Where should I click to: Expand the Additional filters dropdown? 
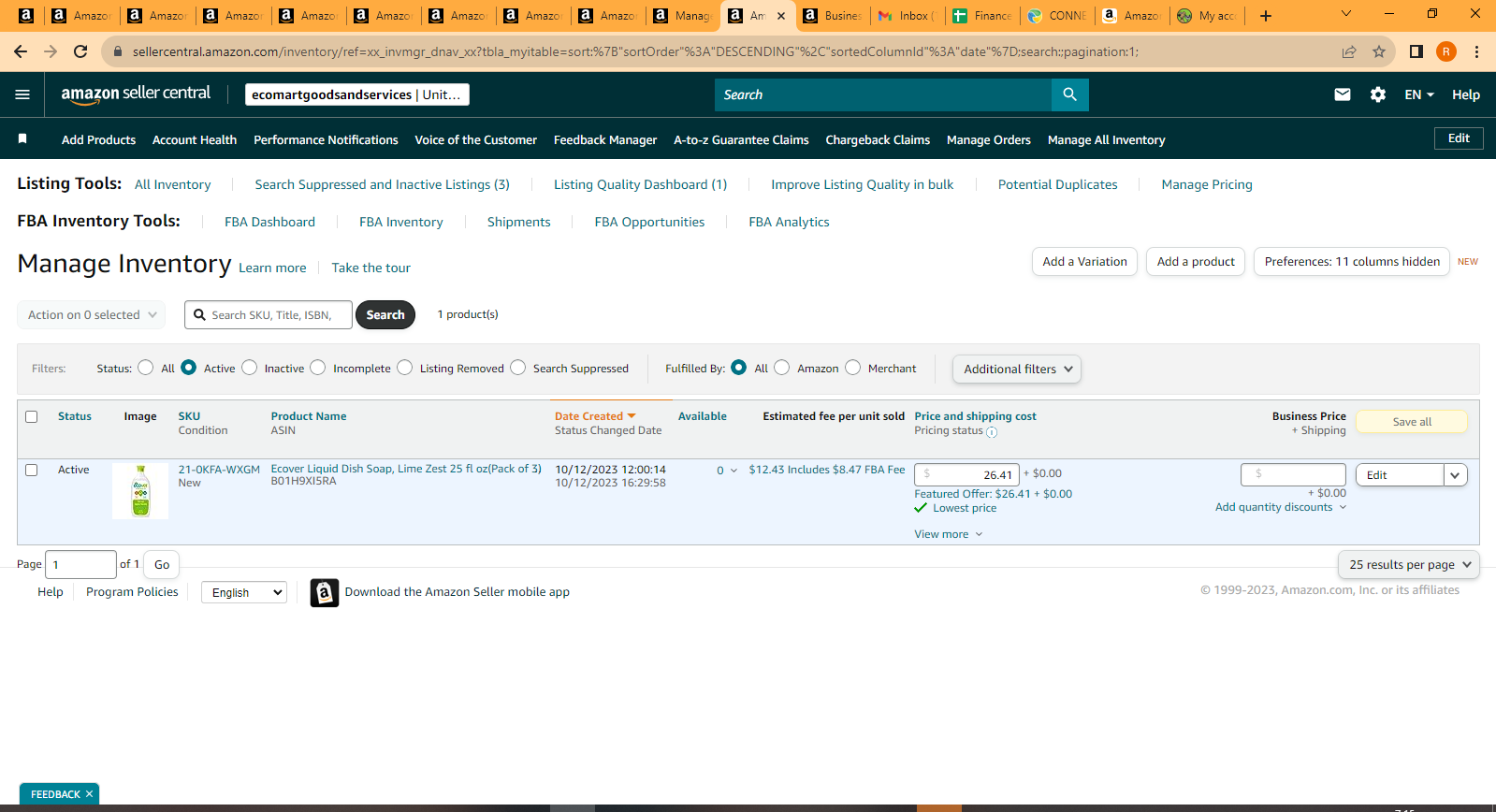(x=1017, y=369)
